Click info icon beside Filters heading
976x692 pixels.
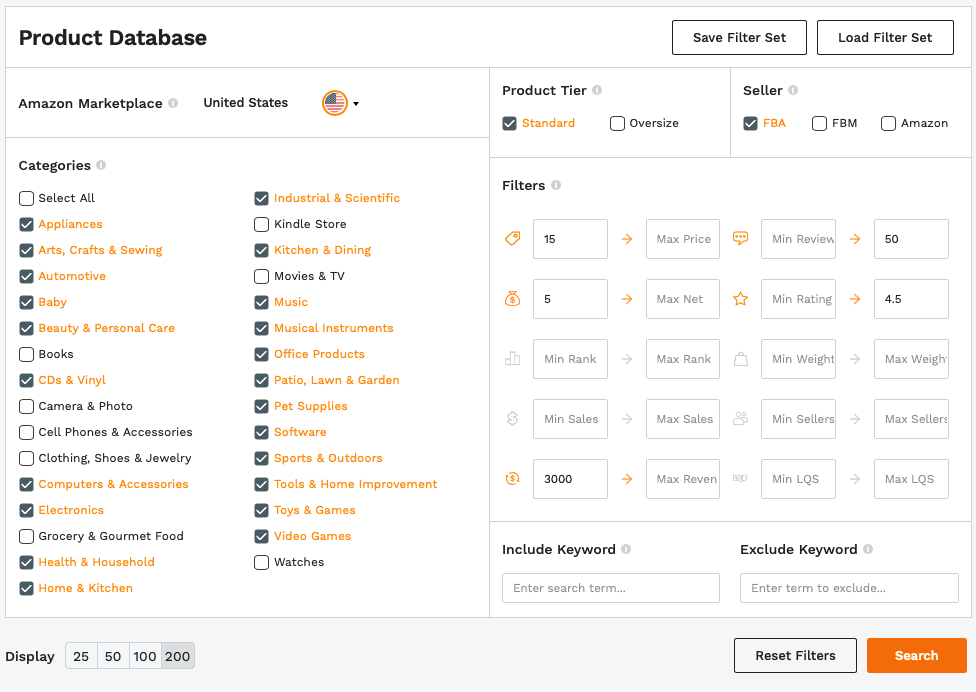tap(556, 185)
